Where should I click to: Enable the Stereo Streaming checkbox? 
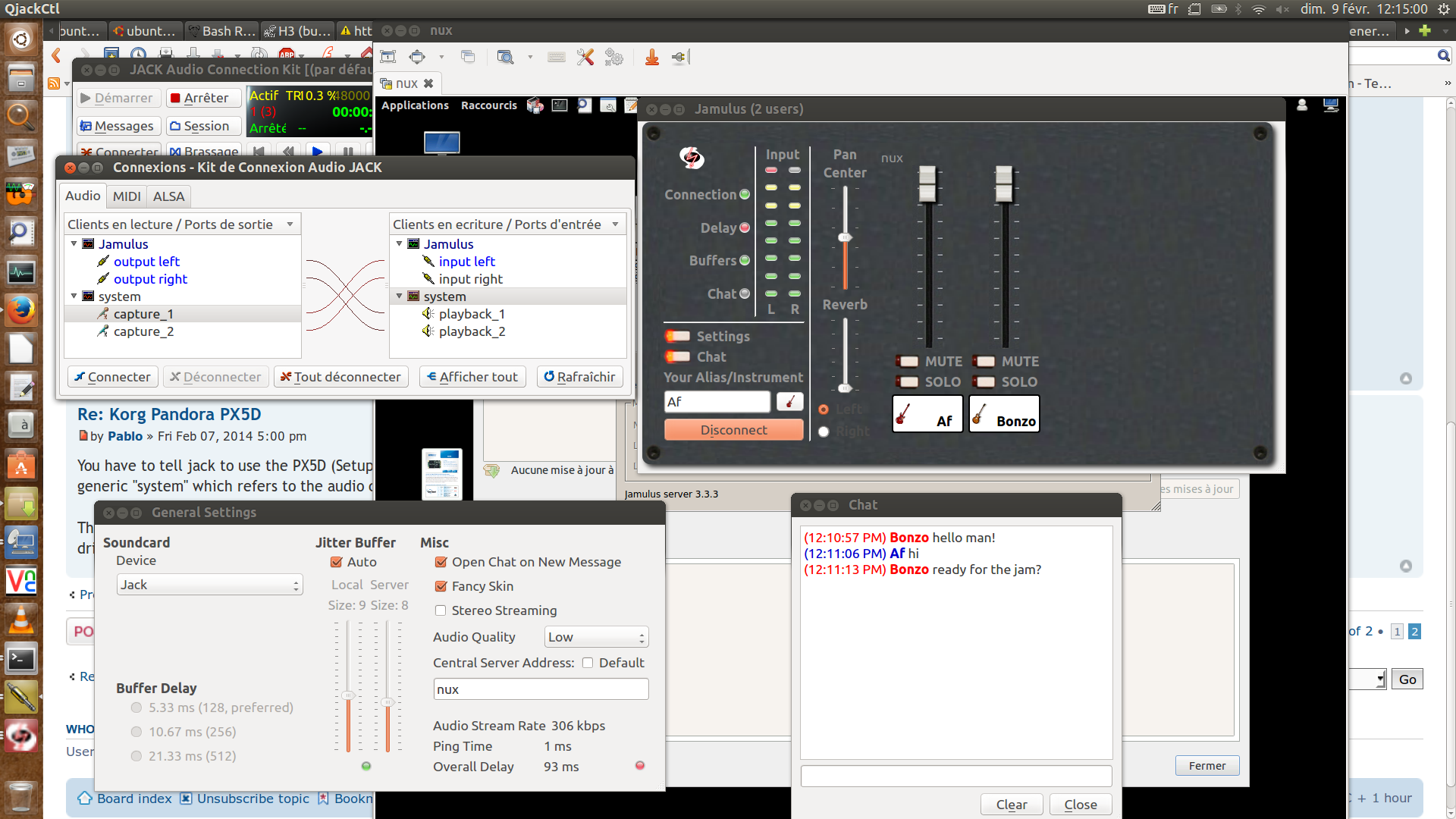coord(441,610)
